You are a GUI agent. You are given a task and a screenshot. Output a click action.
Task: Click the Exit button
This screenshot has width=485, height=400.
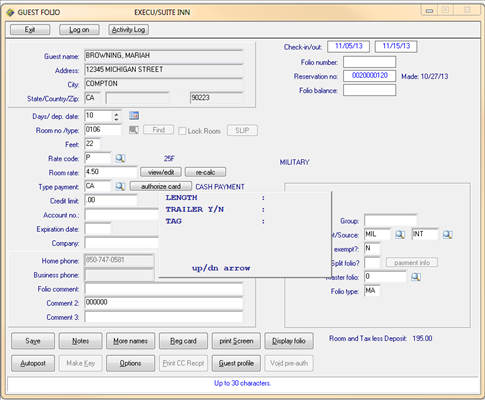30,30
